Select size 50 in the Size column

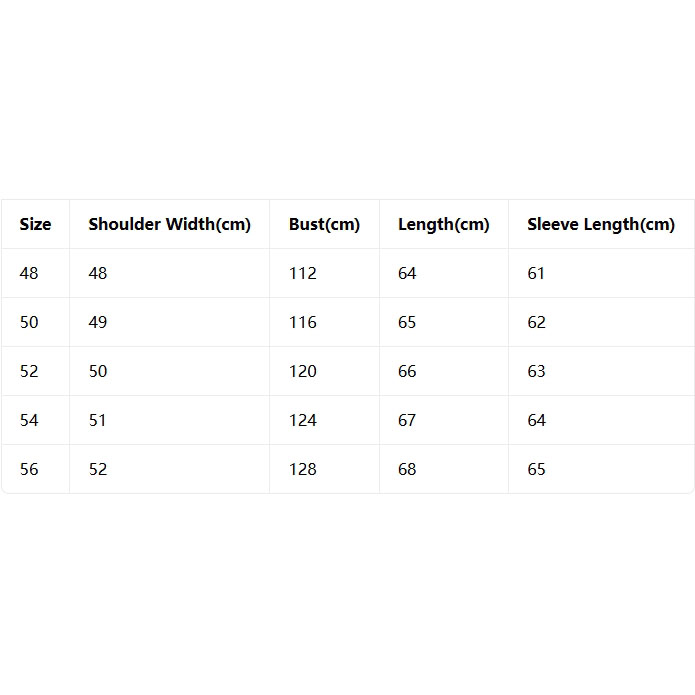[29, 322]
